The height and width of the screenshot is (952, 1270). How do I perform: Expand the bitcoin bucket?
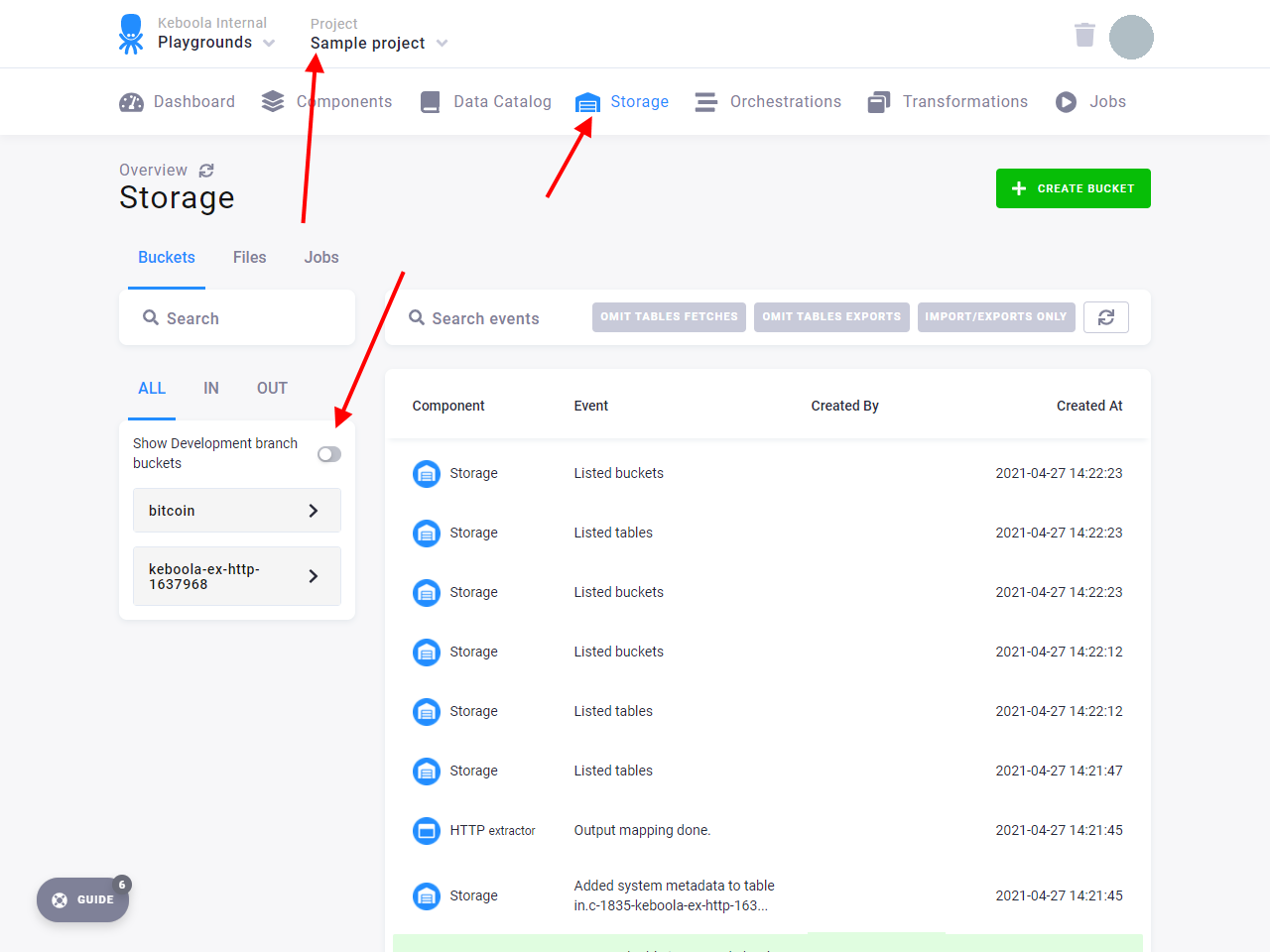[x=237, y=511]
